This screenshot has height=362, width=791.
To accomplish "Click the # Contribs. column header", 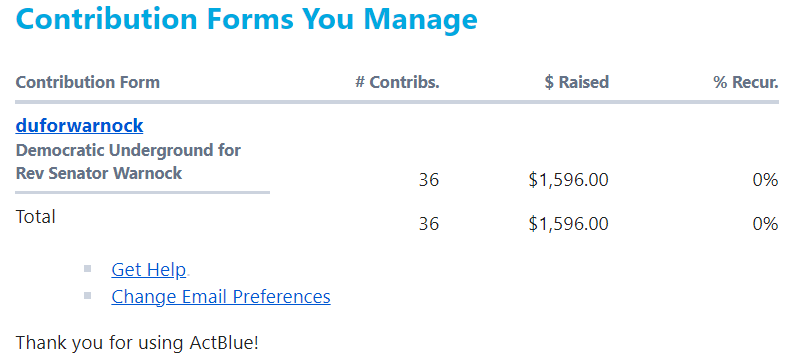I will point(398,82).
